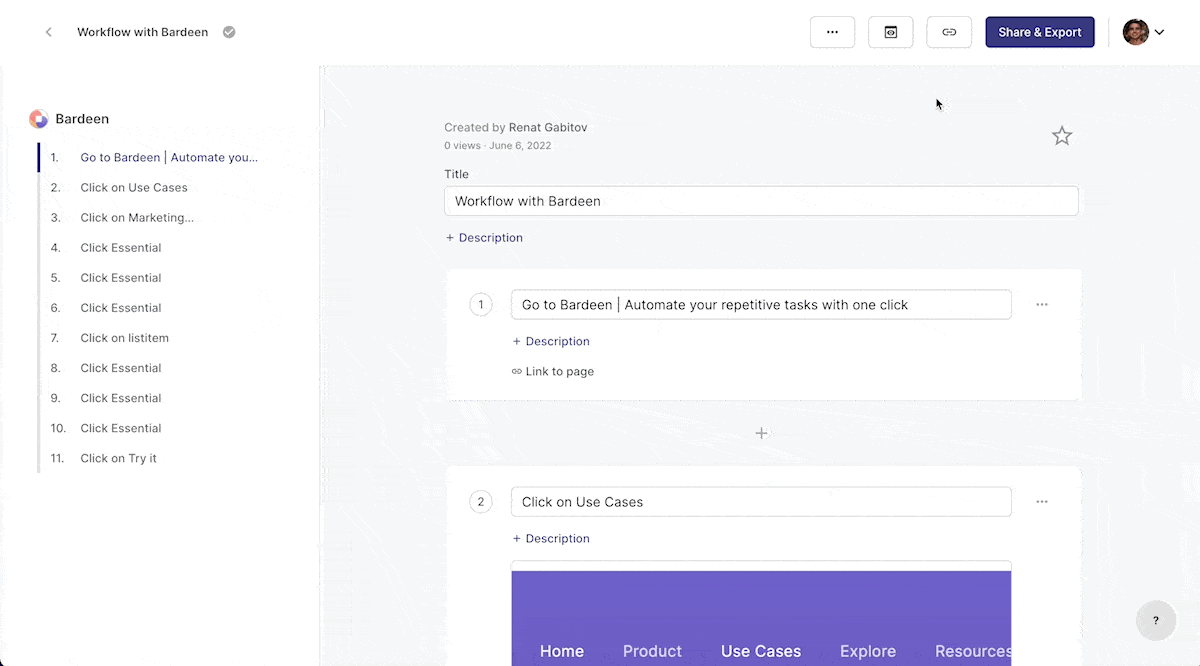Select sidebar step 5 'Click Essential'

tap(121, 277)
